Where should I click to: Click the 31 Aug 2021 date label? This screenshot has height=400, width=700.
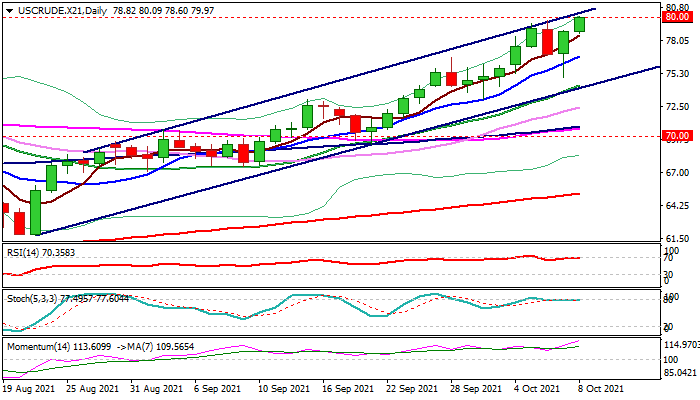pos(155,389)
